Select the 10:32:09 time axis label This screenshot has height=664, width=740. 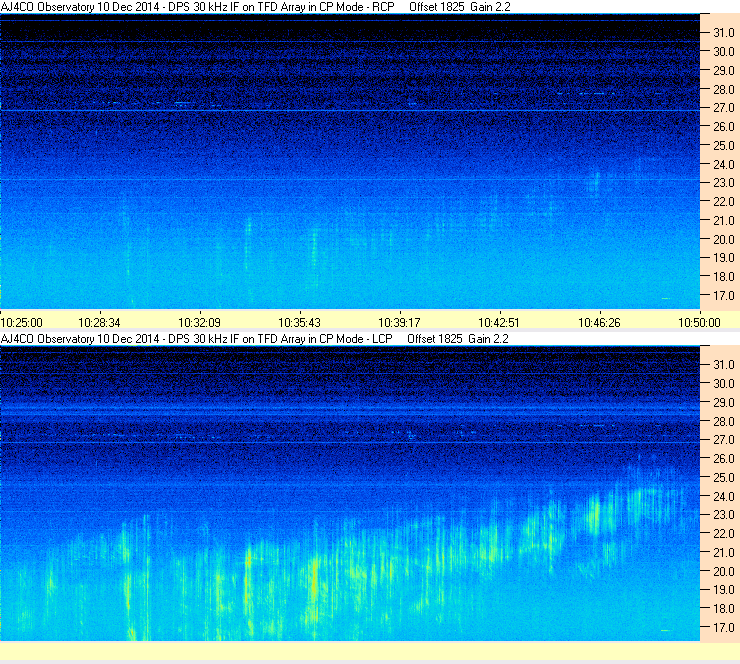click(199, 323)
